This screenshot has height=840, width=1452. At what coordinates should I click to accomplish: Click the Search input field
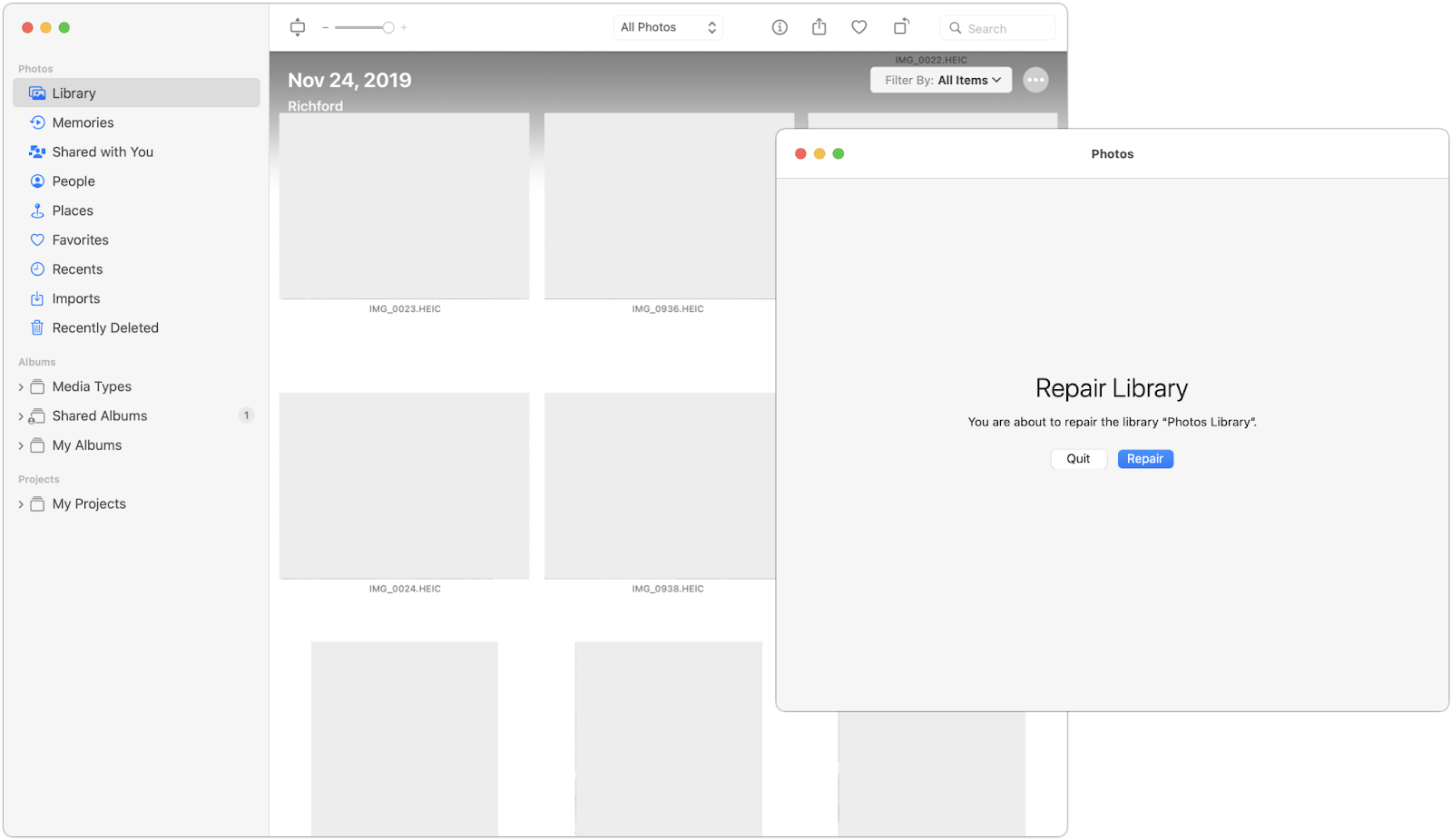[997, 28]
